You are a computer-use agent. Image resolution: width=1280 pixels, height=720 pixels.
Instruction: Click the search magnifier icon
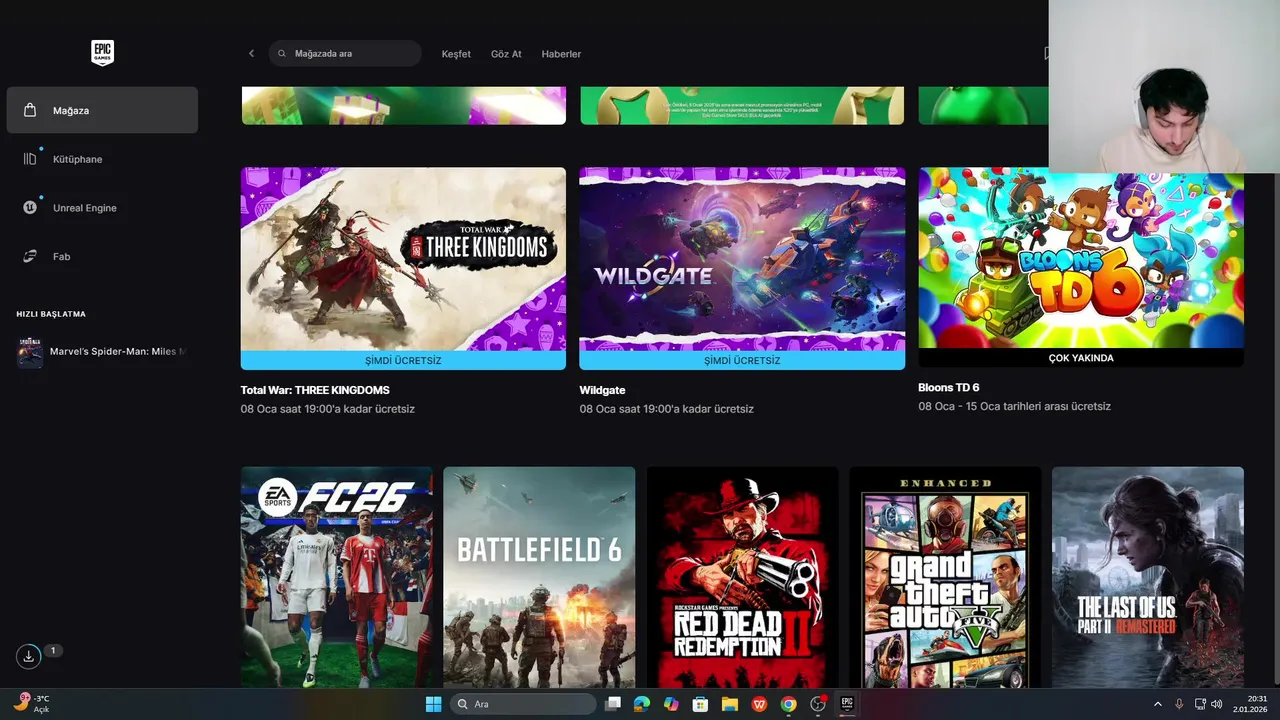pos(282,54)
